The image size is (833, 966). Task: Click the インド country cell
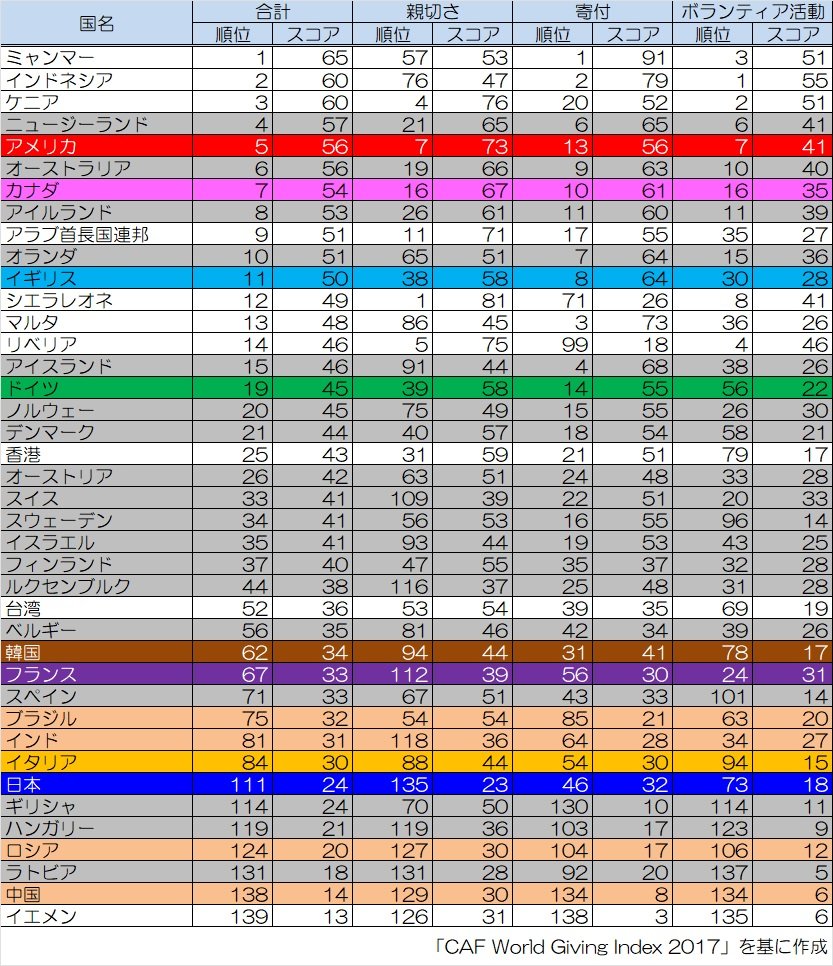point(96,741)
